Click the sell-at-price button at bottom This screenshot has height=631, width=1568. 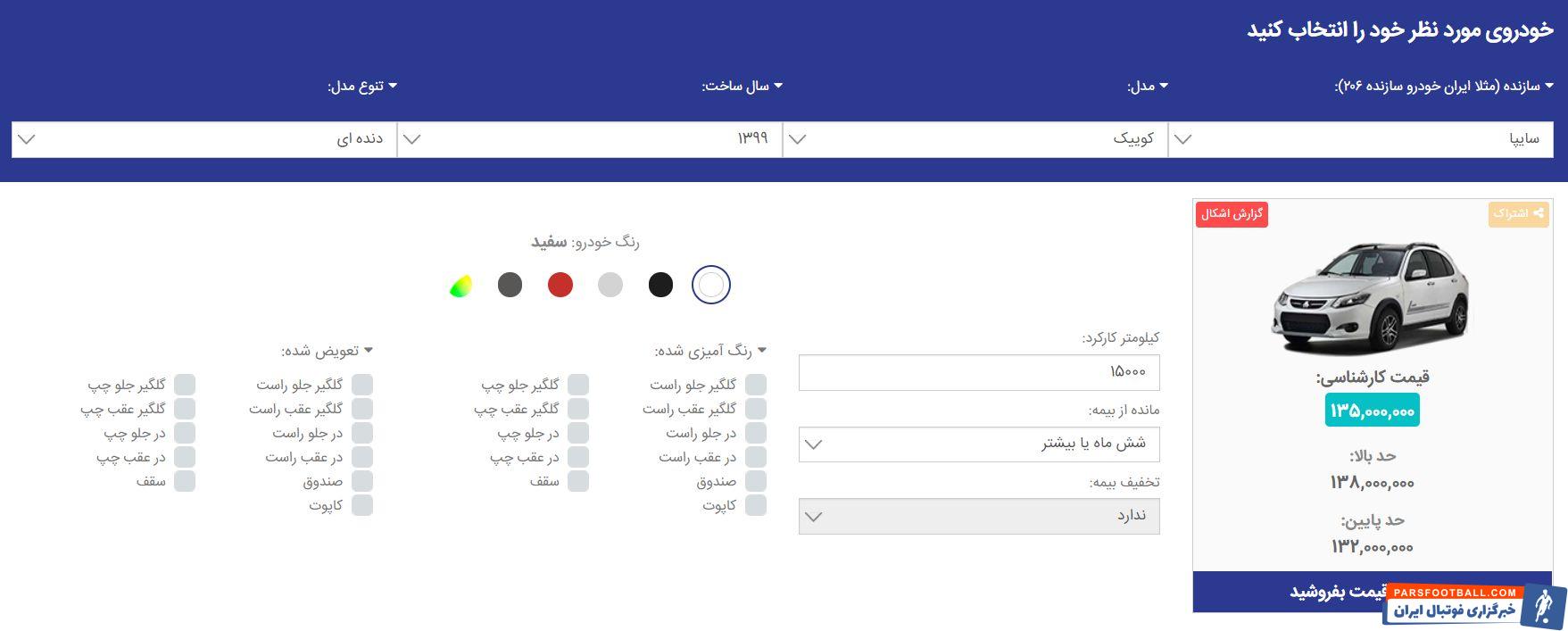(1330, 592)
